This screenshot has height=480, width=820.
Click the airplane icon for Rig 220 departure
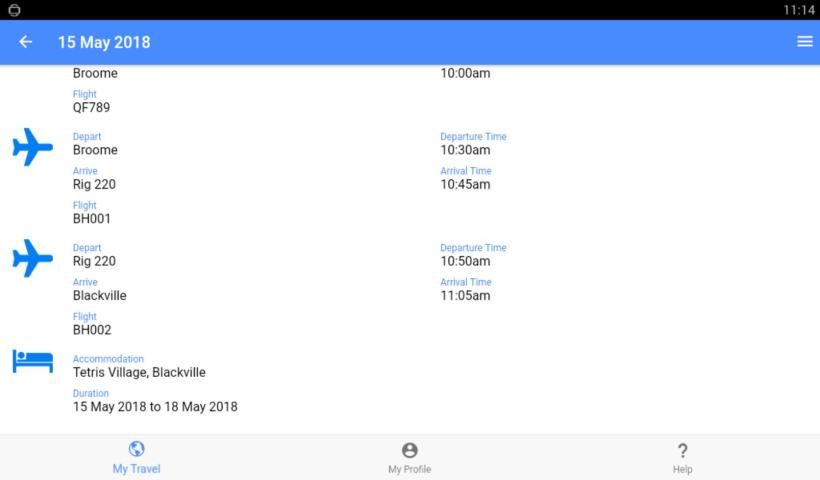pos(32,258)
